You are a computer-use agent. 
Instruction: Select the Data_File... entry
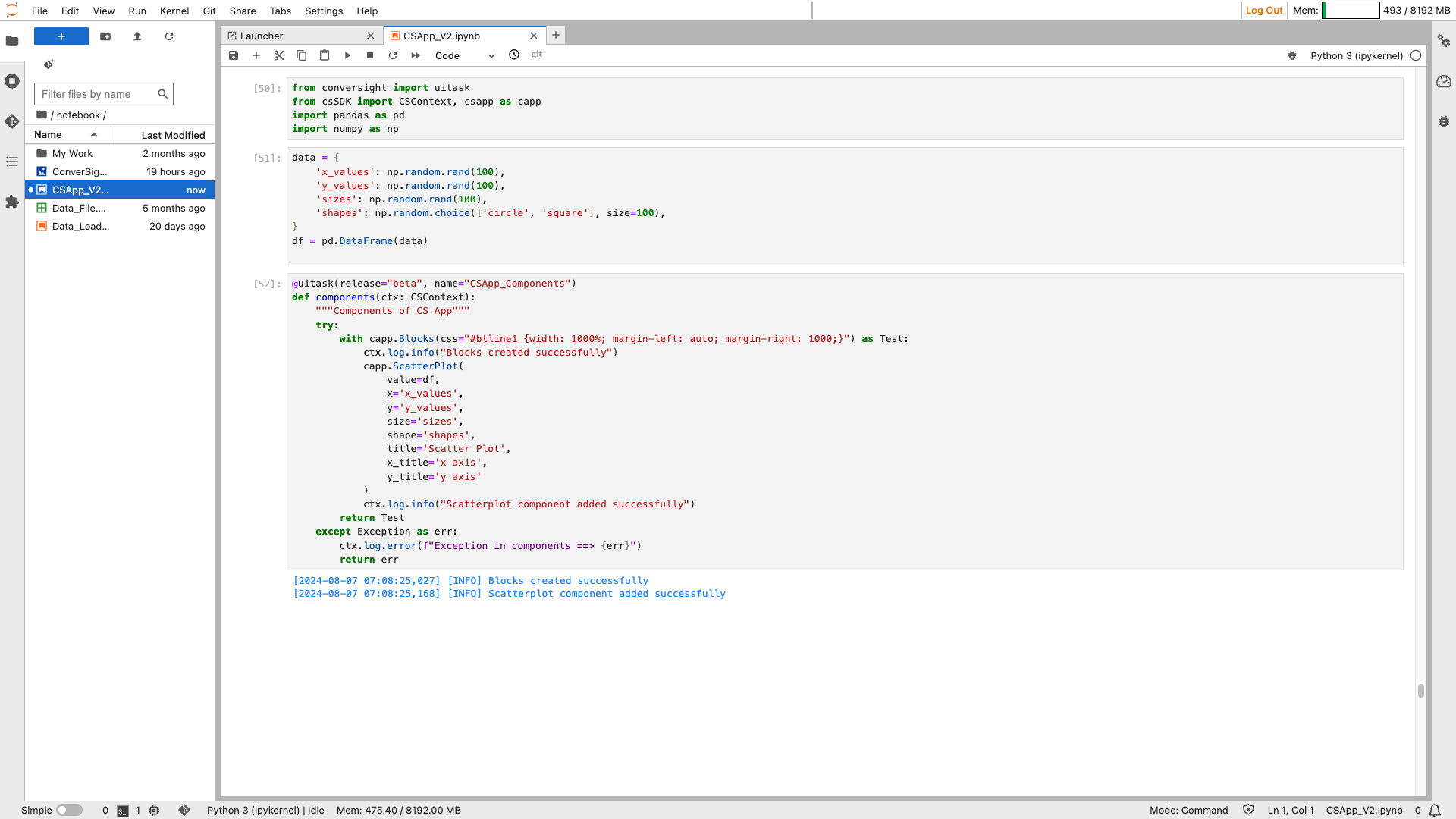click(120, 208)
